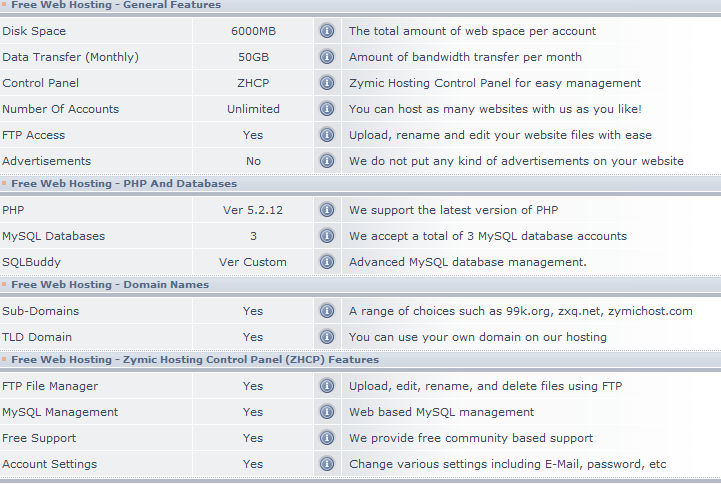Open the Control Panel row info icon
This screenshot has width=721, height=484.
(x=327, y=83)
